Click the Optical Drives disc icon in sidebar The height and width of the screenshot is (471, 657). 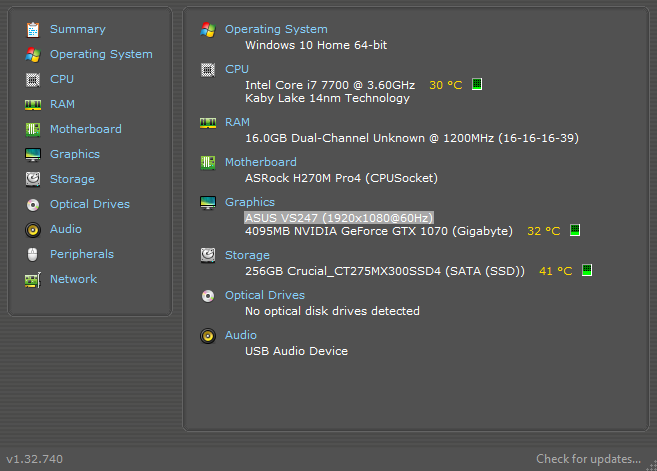33,204
